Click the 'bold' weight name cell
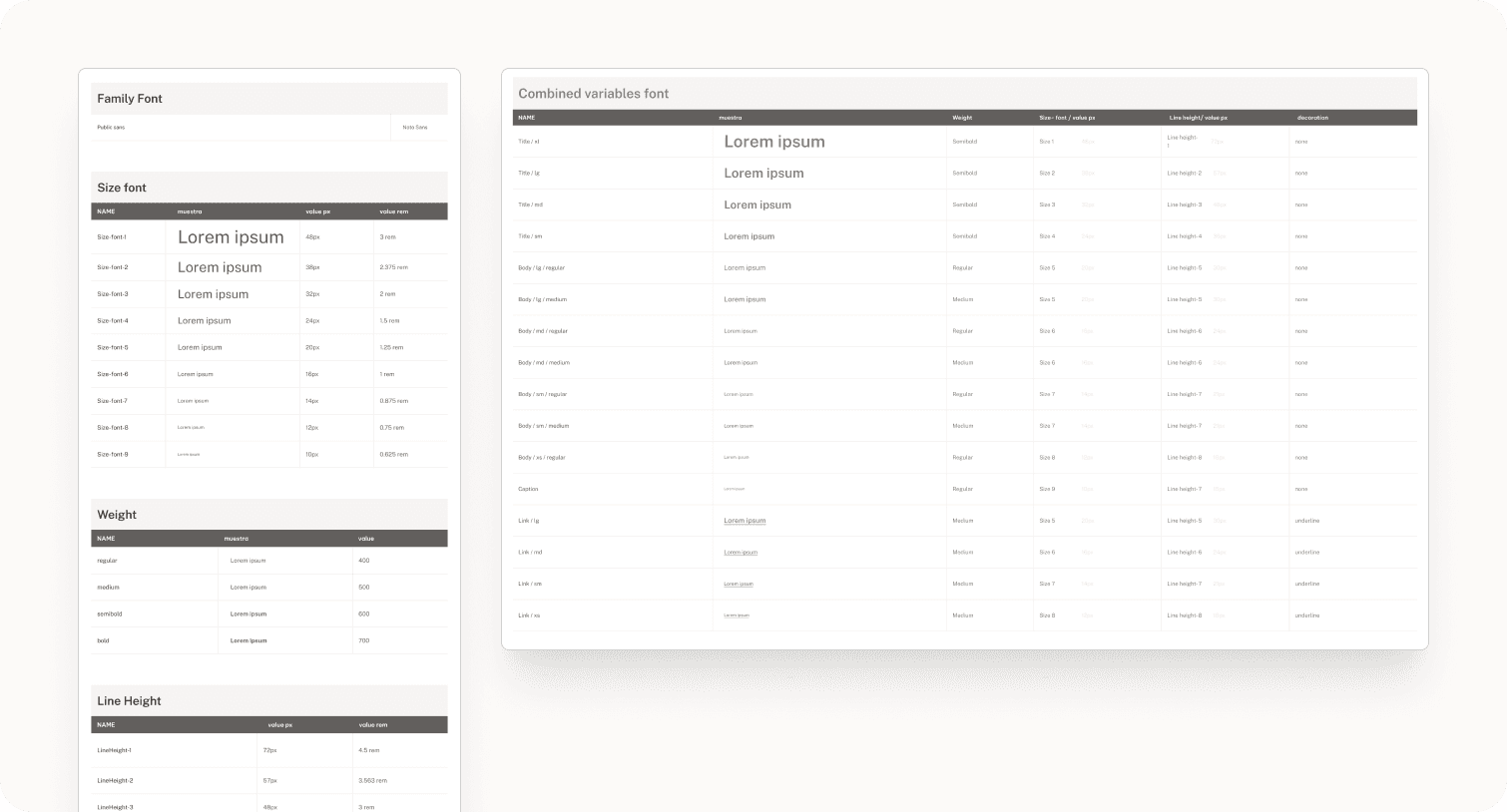Screen dimensions: 1507x812 [x=103, y=641]
